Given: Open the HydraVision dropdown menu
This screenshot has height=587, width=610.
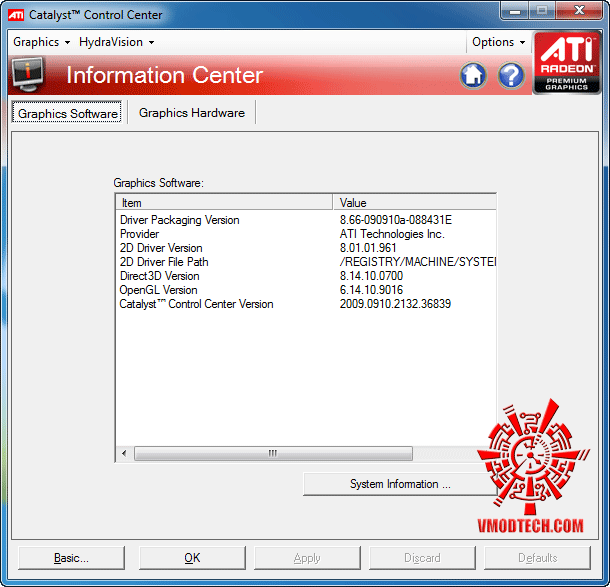Looking at the screenshot, I should tap(116, 42).
